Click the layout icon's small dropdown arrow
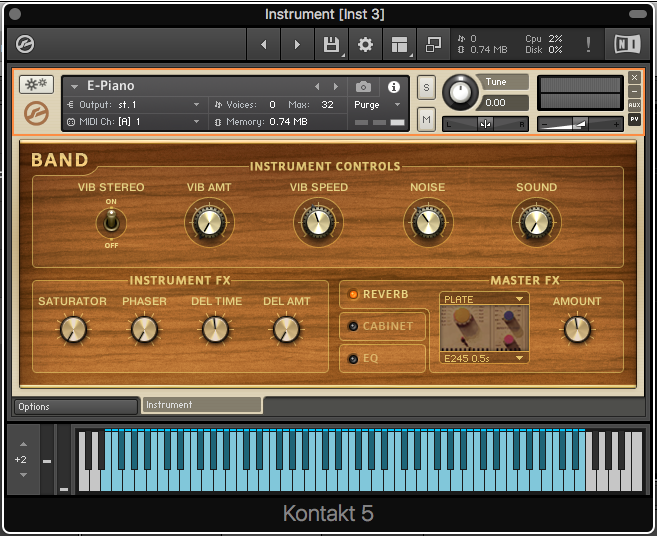The image size is (657, 536). [411, 55]
